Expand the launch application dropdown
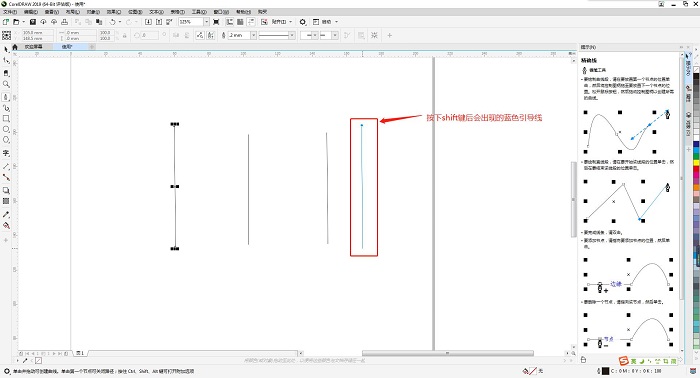The image size is (700, 378). coord(336,21)
